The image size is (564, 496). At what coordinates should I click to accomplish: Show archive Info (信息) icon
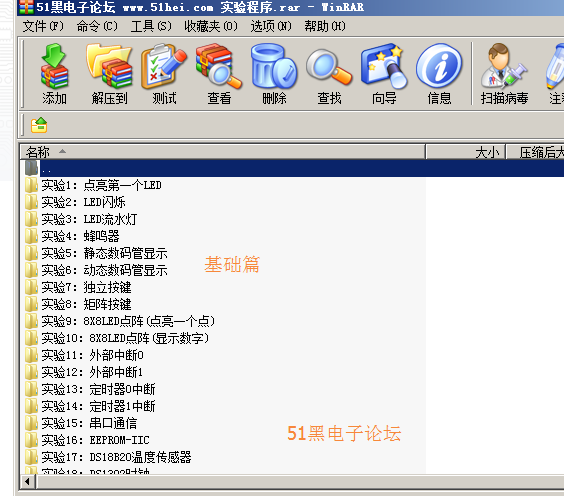pyautogui.click(x=439, y=74)
